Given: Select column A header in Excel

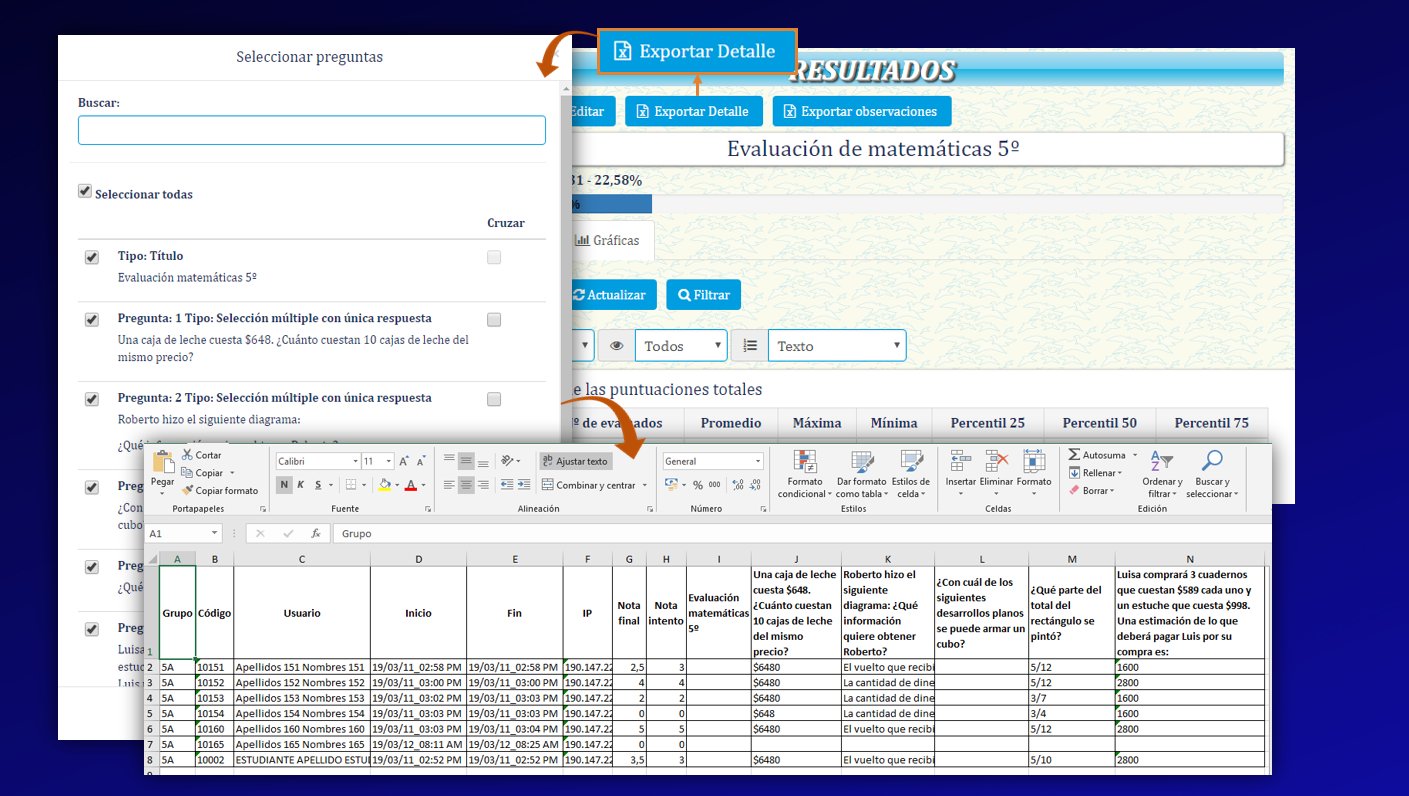Looking at the screenshot, I should pos(177,559).
